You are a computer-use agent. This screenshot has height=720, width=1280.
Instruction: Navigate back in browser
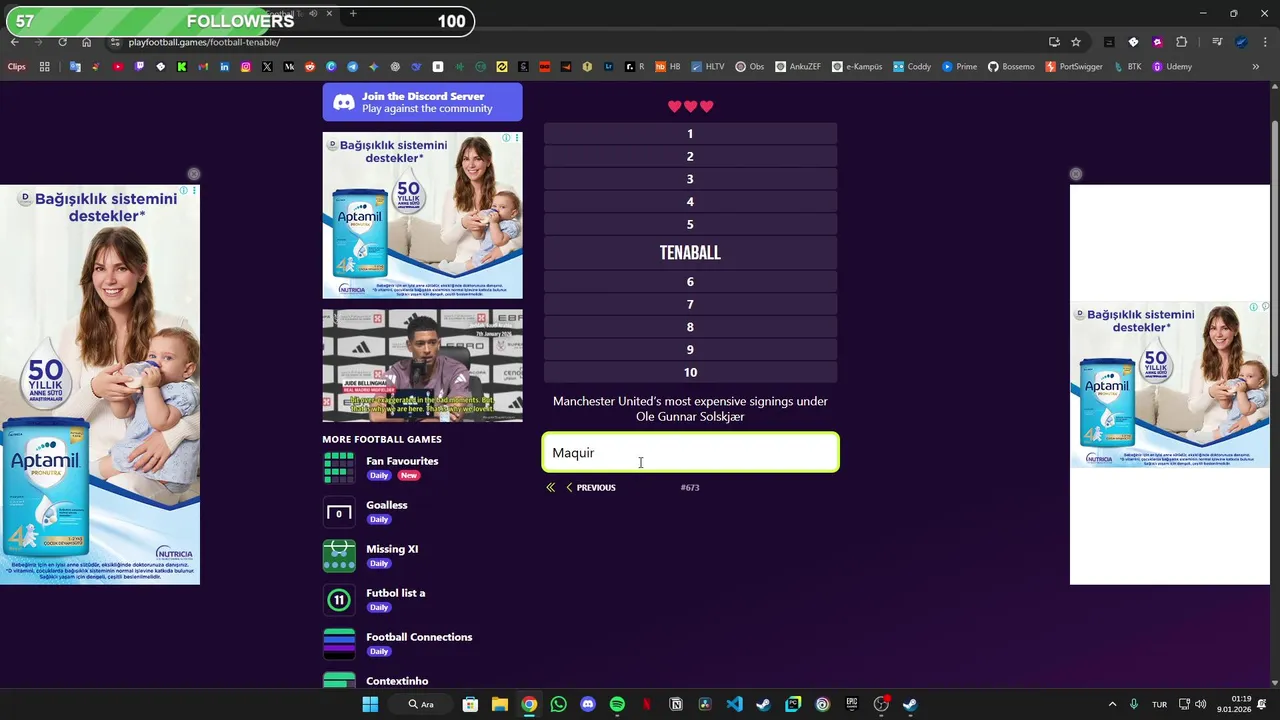click(14, 42)
